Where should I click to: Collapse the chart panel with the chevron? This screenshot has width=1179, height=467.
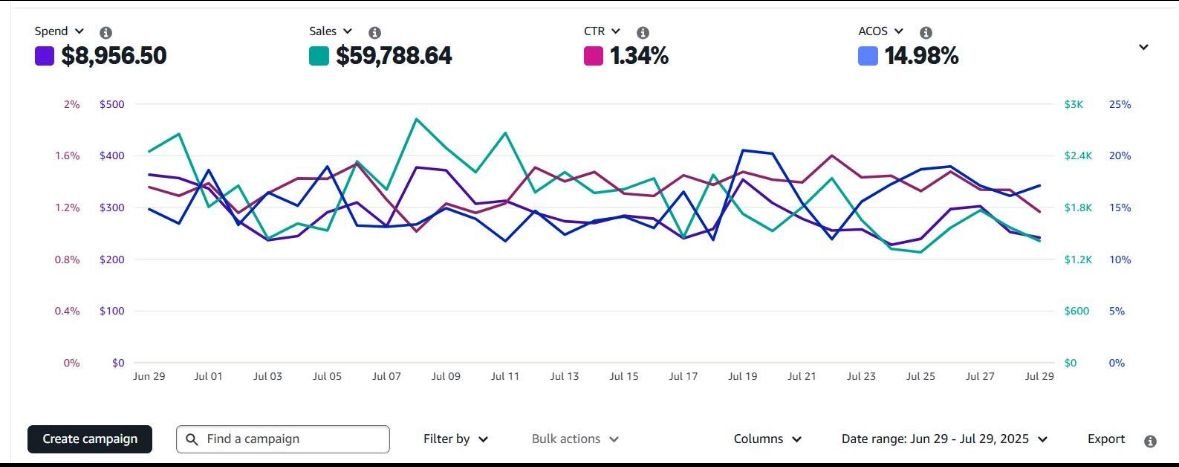1144,47
